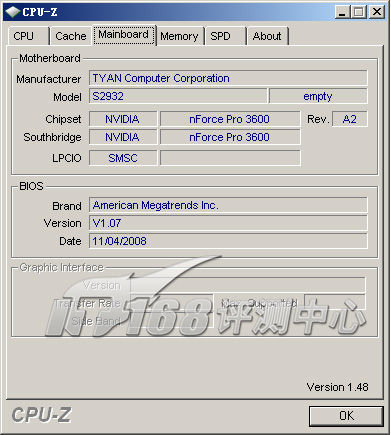The image size is (391, 435).
Task: Click the SMSC LPCIO field
Action: point(123,158)
